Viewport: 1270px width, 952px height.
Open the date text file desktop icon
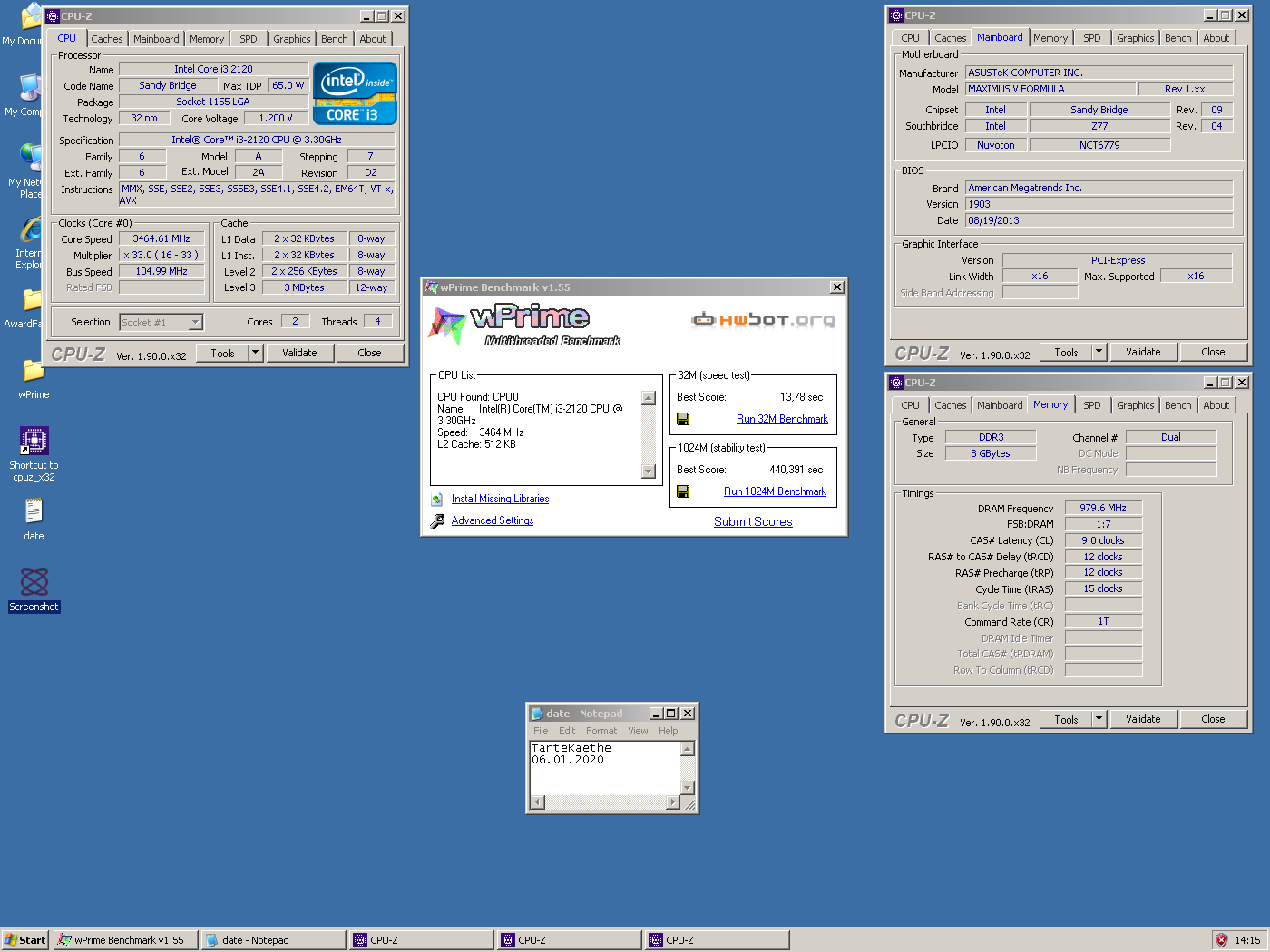[34, 511]
